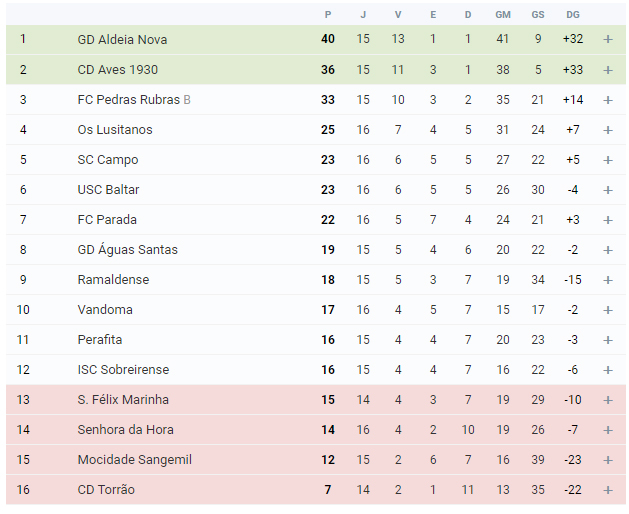
Task: Expand Mocidade Sangemil row details
Action: (608, 460)
